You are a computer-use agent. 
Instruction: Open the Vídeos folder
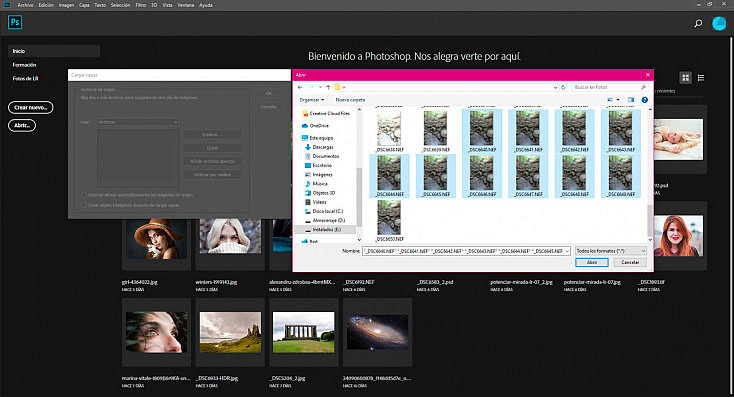tap(316, 202)
